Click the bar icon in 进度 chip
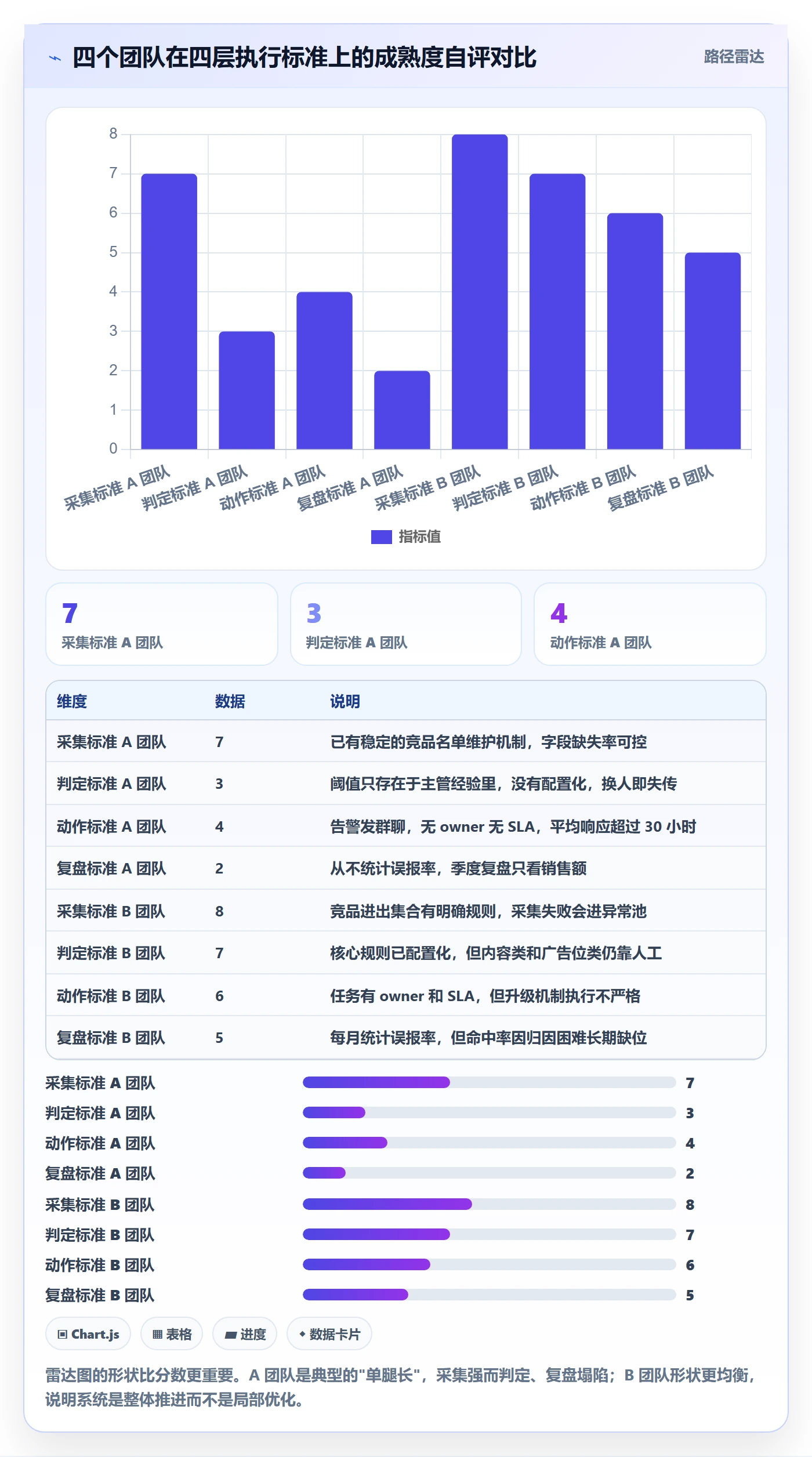The width and height of the screenshot is (812, 1457). (x=231, y=1335)
